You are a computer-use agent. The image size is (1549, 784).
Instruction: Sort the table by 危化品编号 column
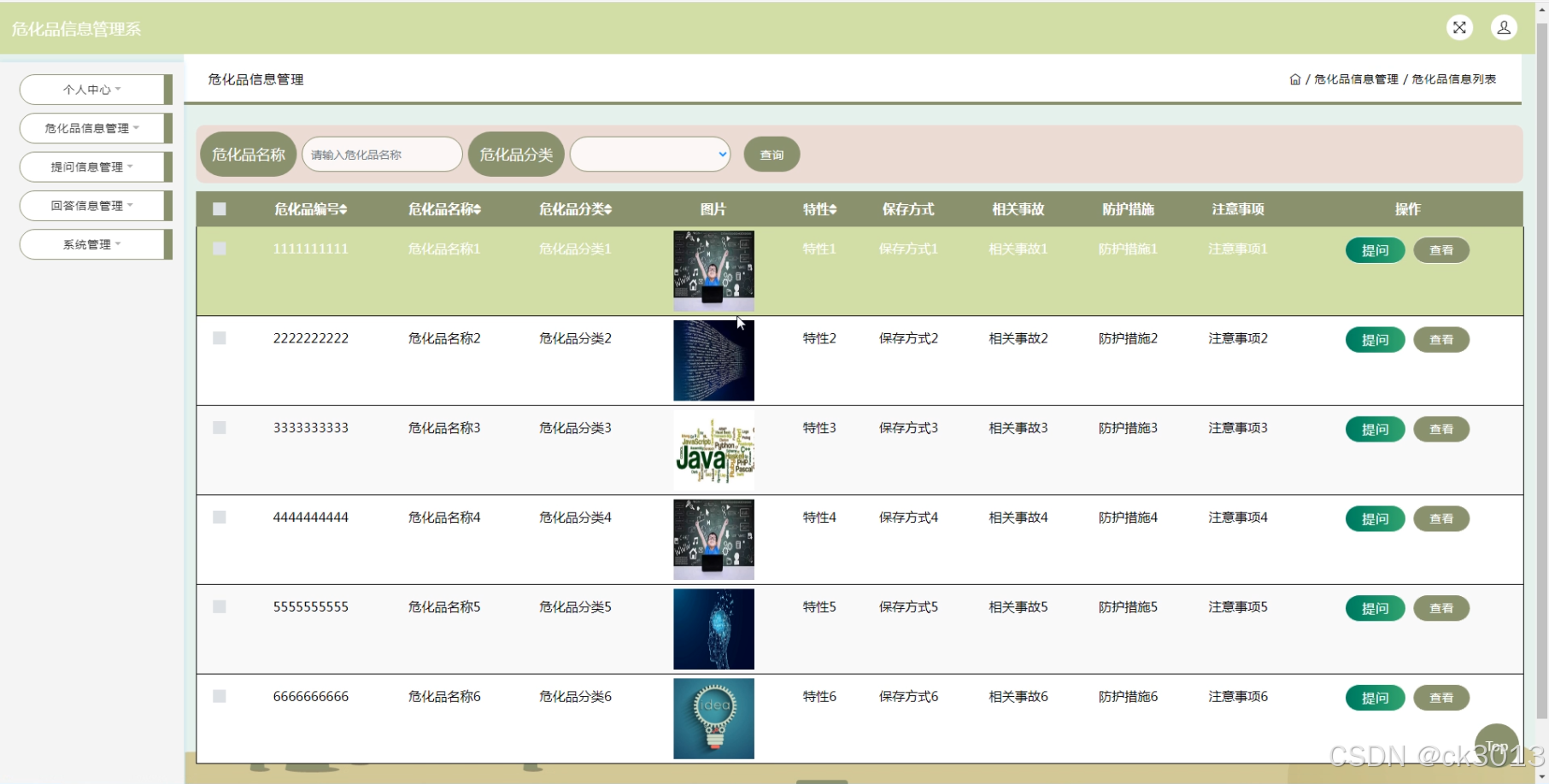click(311, 208)
